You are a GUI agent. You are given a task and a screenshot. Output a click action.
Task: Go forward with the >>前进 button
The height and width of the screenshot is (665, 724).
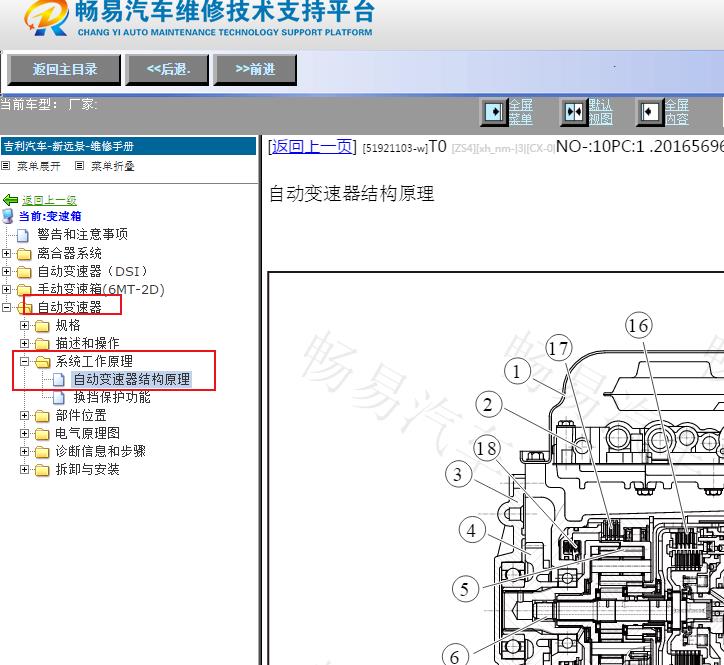point(255,70)
